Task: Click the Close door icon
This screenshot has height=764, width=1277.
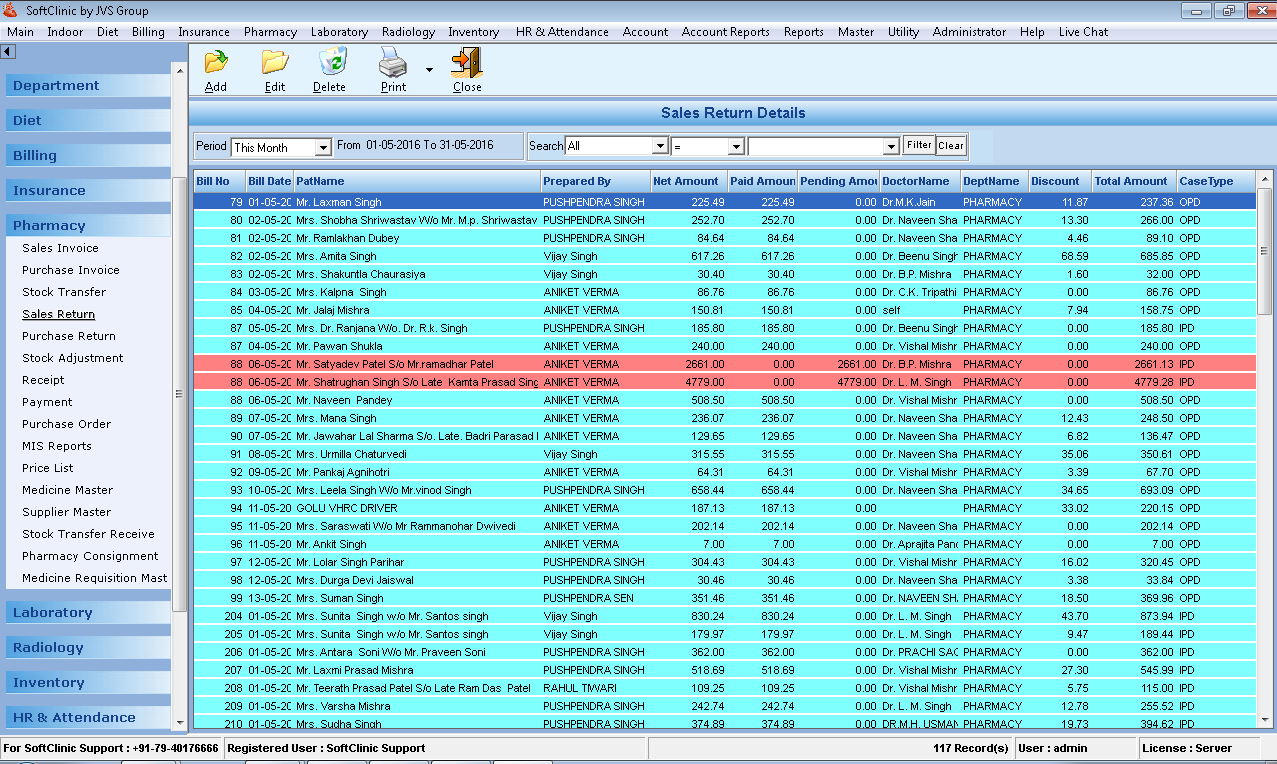Action: [x=467, y=63]
